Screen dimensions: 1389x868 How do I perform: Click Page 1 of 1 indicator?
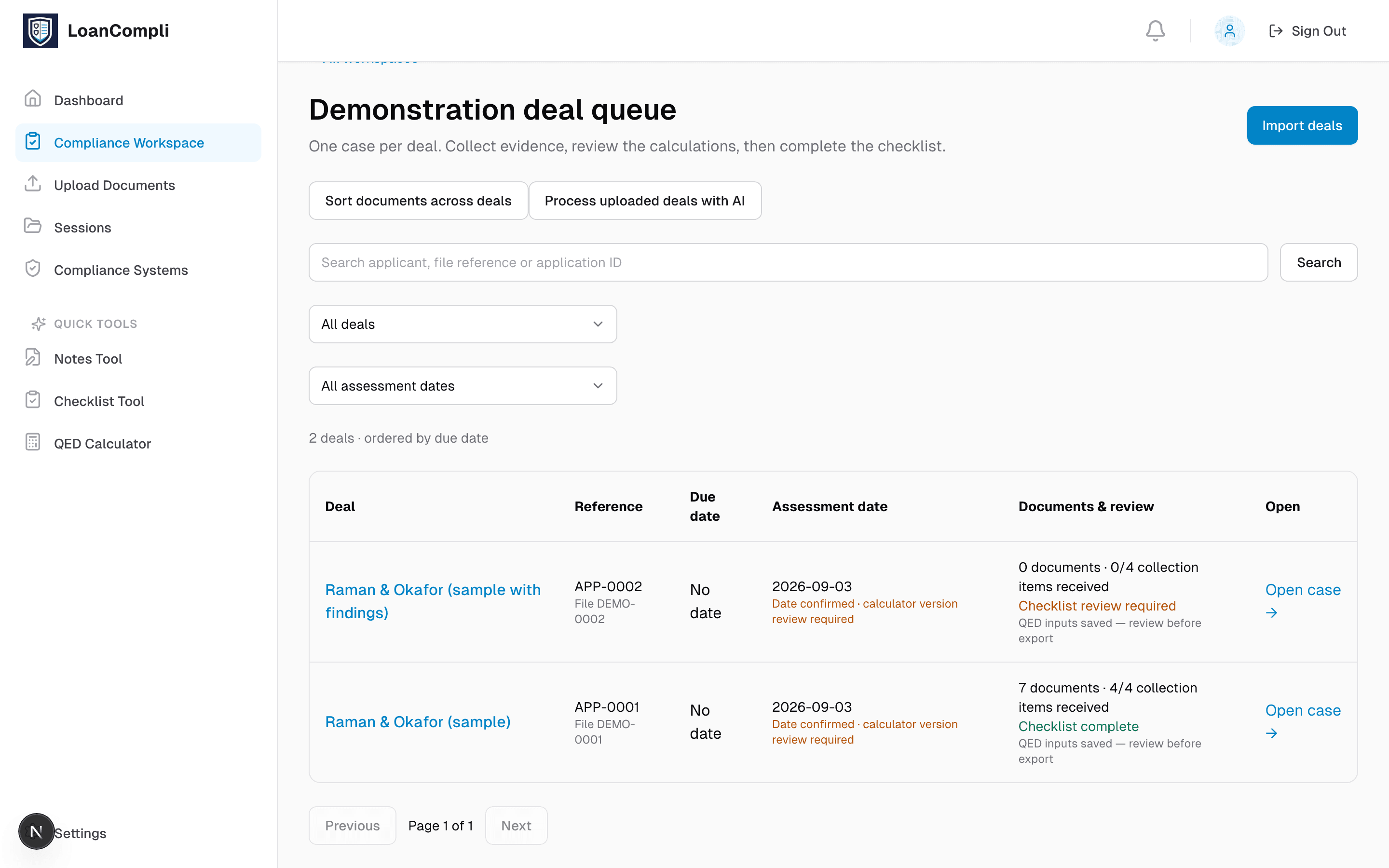coord(440,826)
